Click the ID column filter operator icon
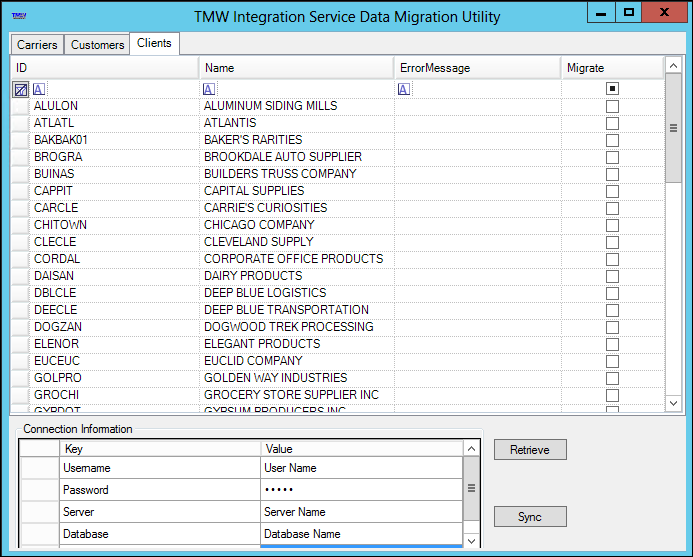Viewport: 693px width, 557px height. tap(39, 89)
